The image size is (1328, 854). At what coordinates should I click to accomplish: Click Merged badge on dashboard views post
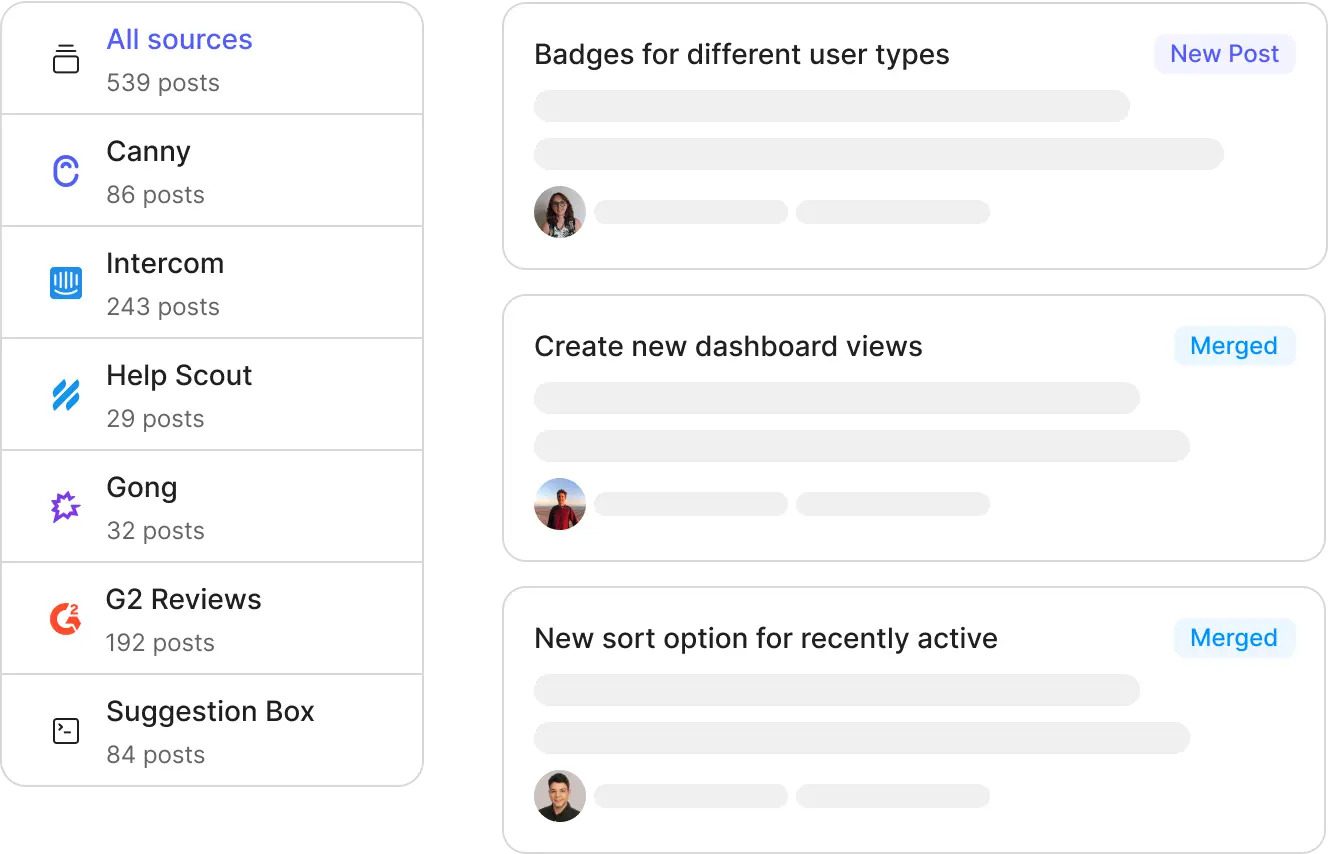(x=1233, y=346)
